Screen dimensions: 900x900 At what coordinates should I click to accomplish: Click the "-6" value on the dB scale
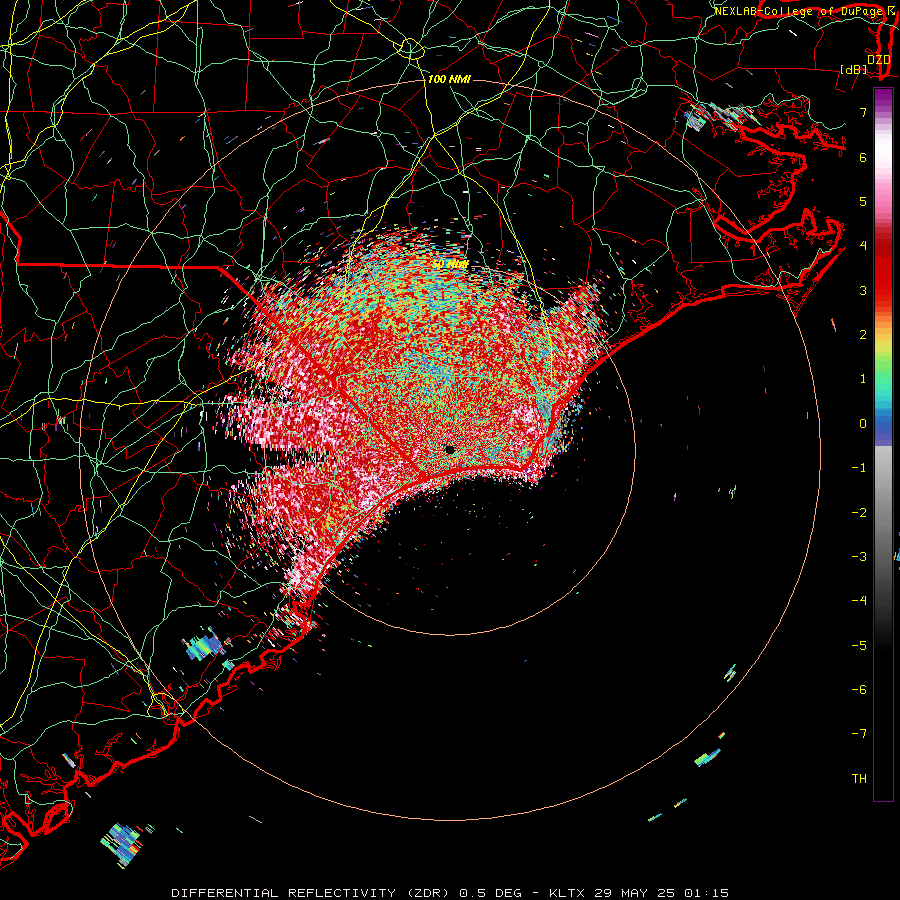[859, 690]
